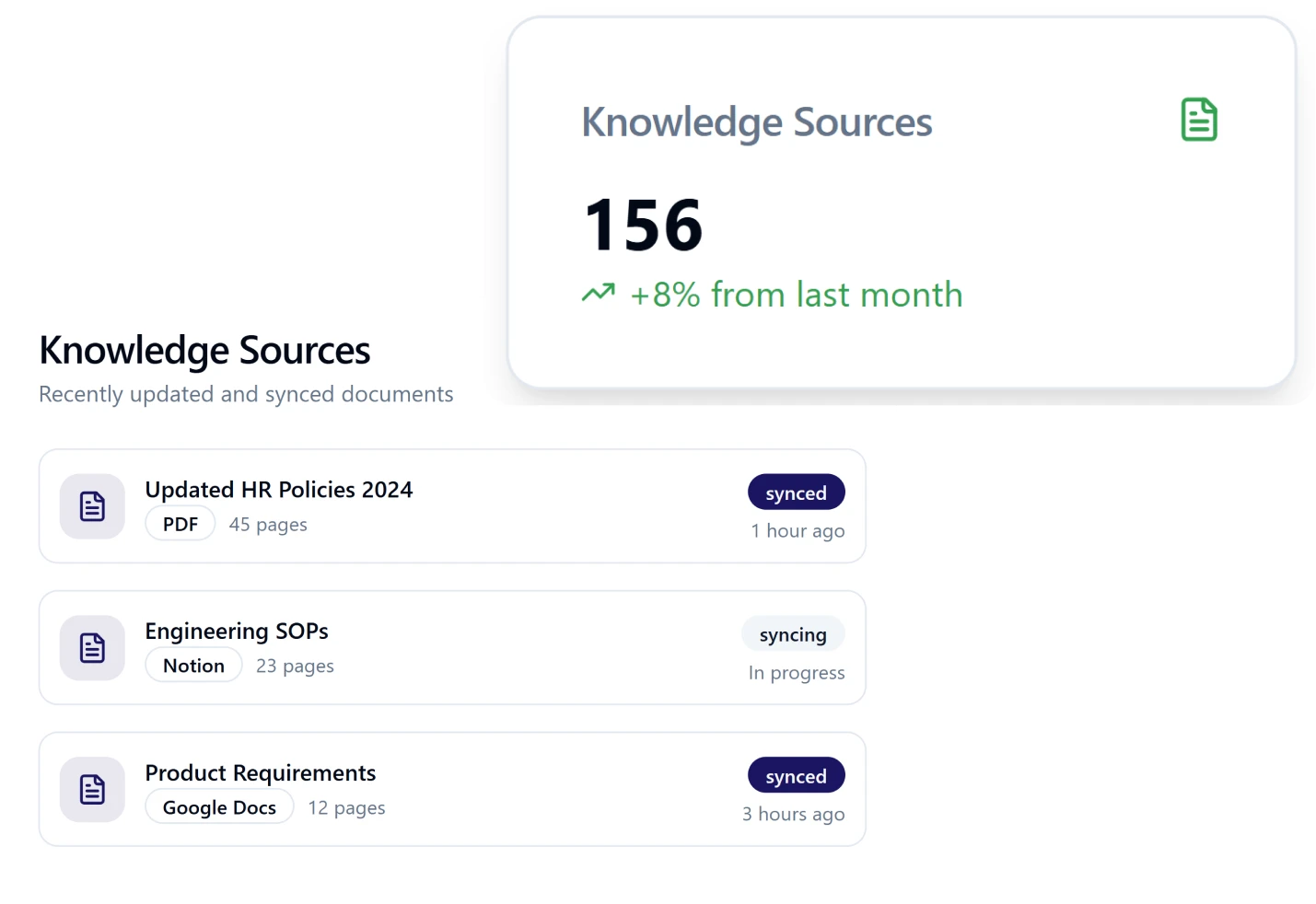
Task: Toggle the syncing badge for Engineering SOPs
Action: click(793, 634)
